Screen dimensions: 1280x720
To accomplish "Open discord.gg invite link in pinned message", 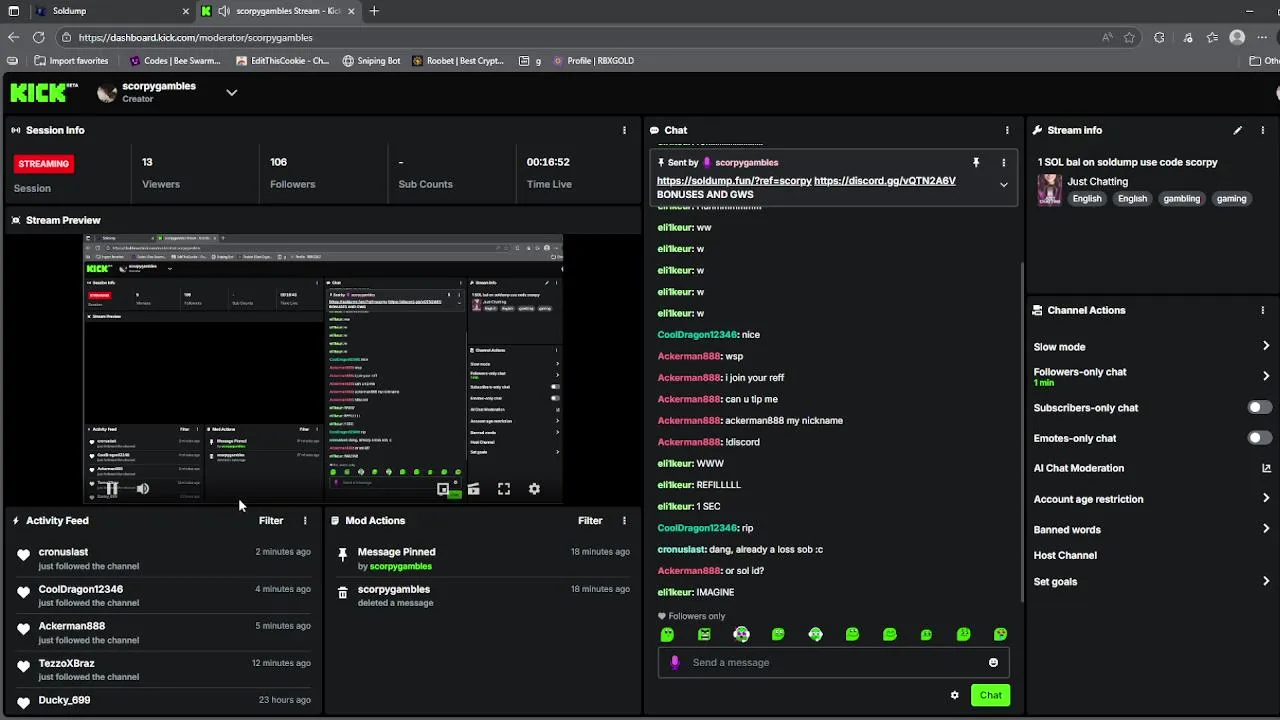I will (885, 181).
